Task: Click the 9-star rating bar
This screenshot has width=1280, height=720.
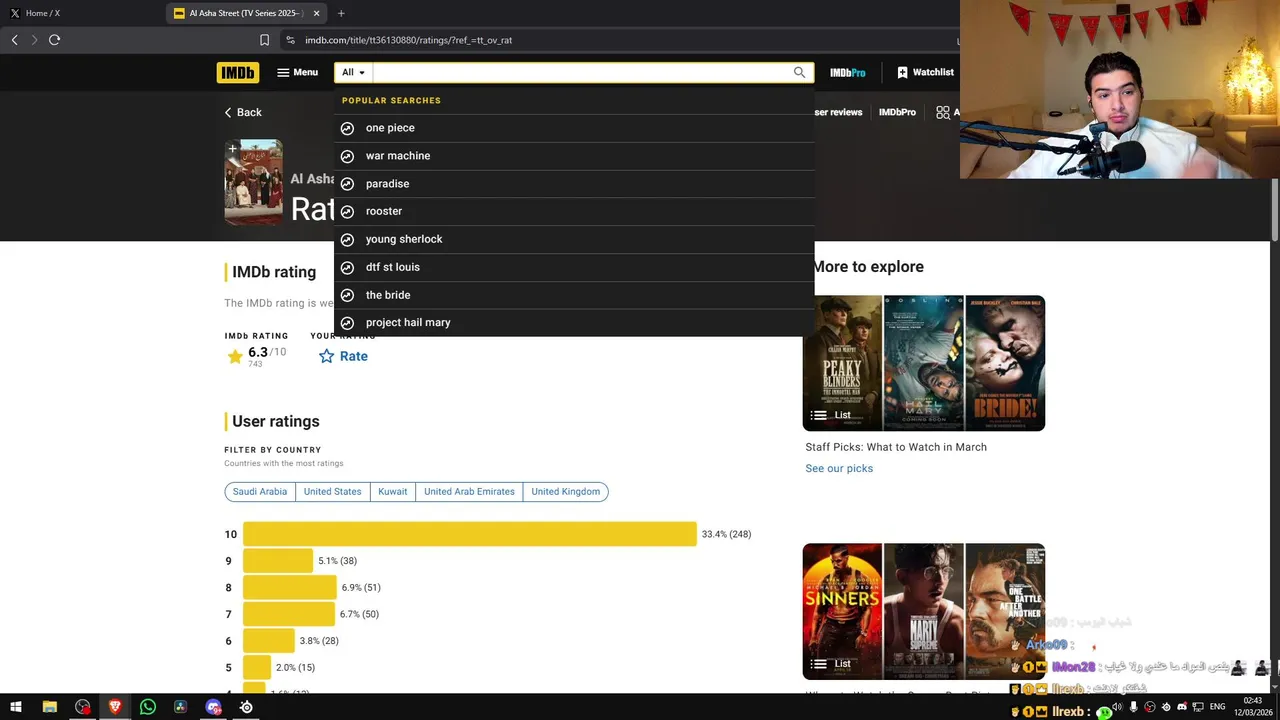Action: point(278,561)
